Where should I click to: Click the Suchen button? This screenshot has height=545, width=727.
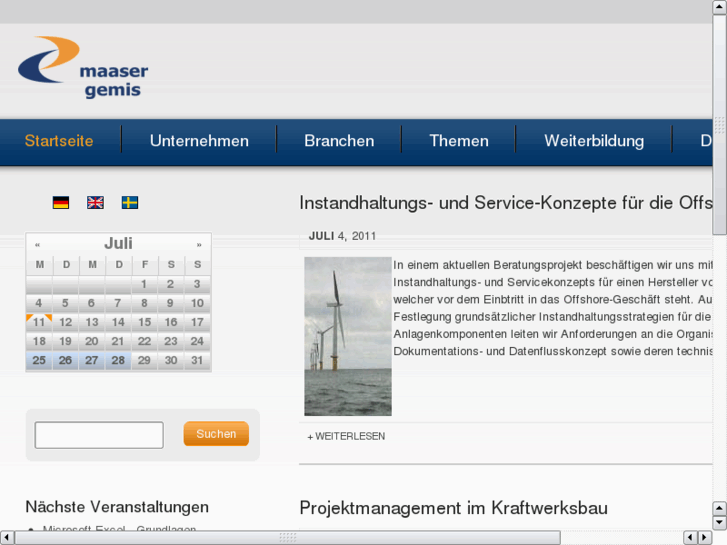[216, 434]
